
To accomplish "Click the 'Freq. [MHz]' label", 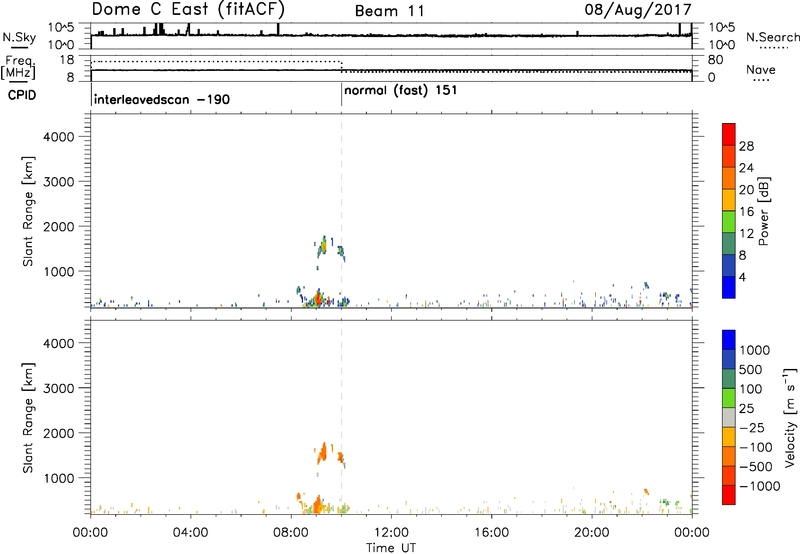I will [x=18, y=67].
